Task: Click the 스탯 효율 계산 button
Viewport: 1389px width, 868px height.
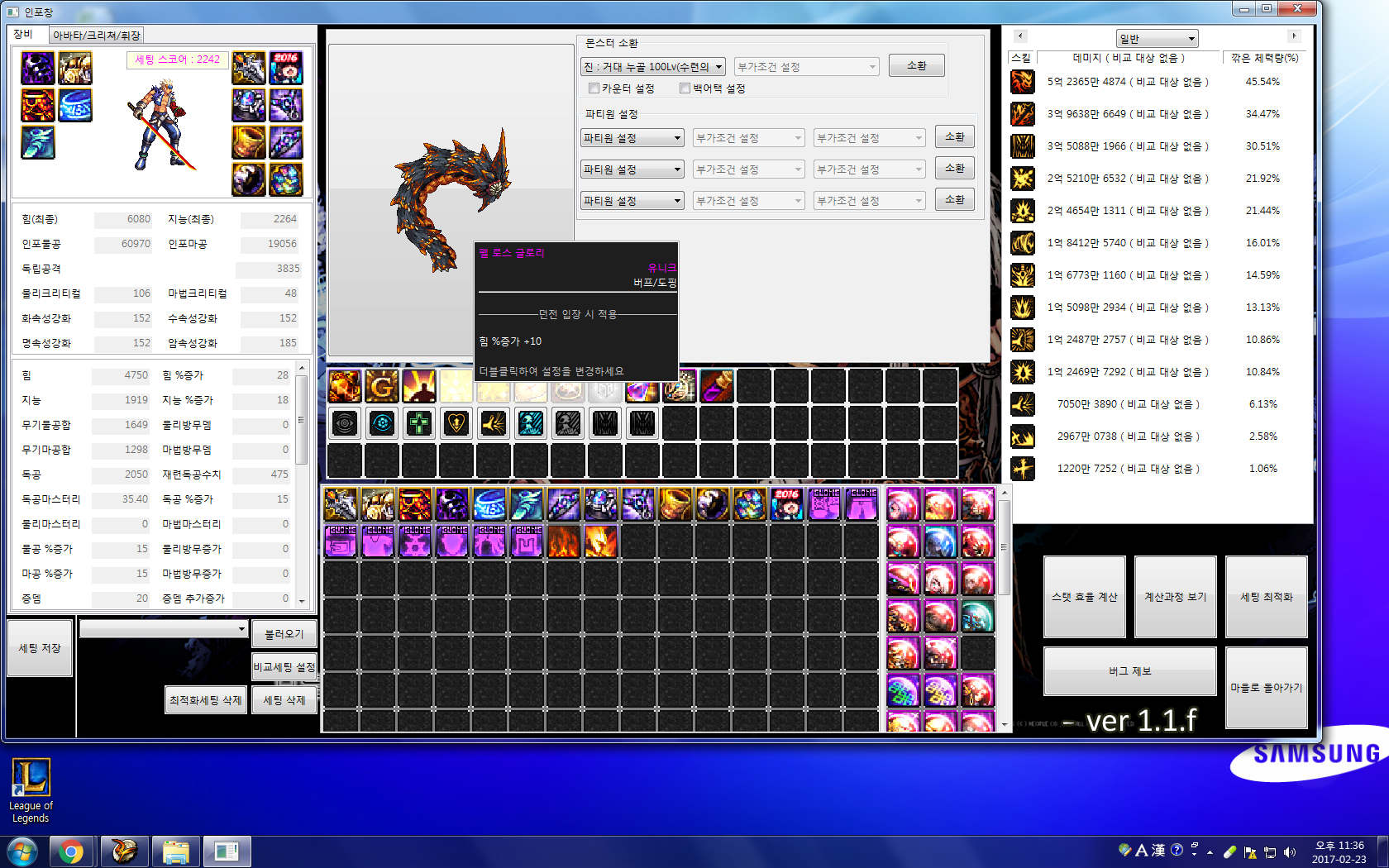Action: (x=1085, y=597)
